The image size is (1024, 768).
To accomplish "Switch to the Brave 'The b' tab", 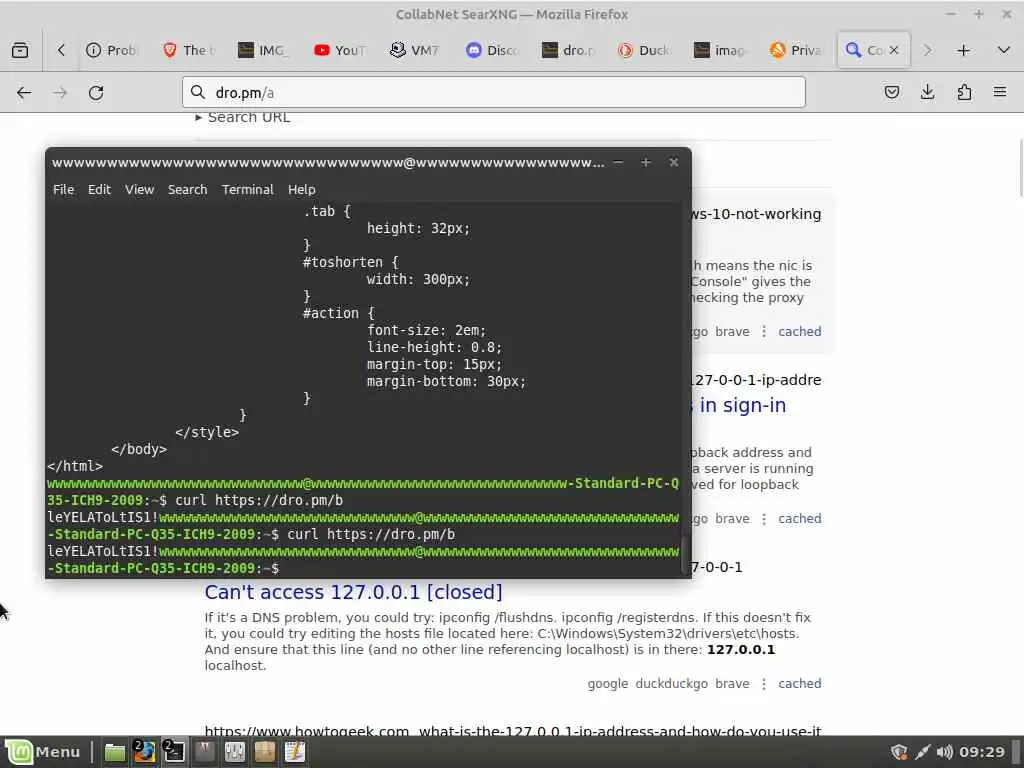I will (189, 50).
